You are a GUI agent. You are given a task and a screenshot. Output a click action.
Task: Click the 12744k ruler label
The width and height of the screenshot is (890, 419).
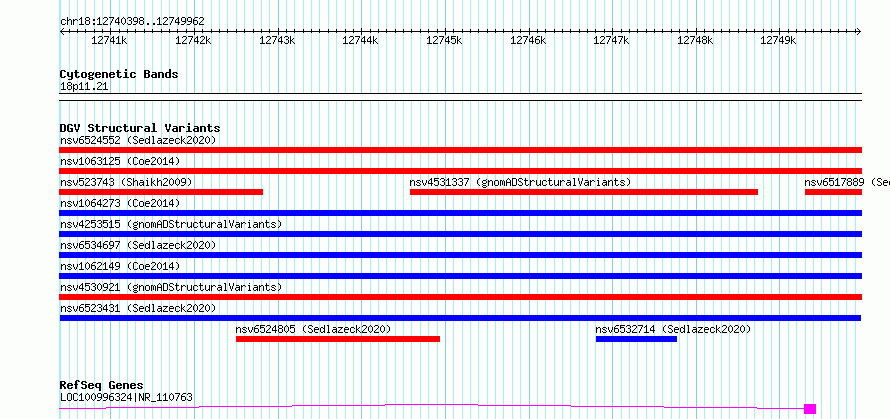360,41
